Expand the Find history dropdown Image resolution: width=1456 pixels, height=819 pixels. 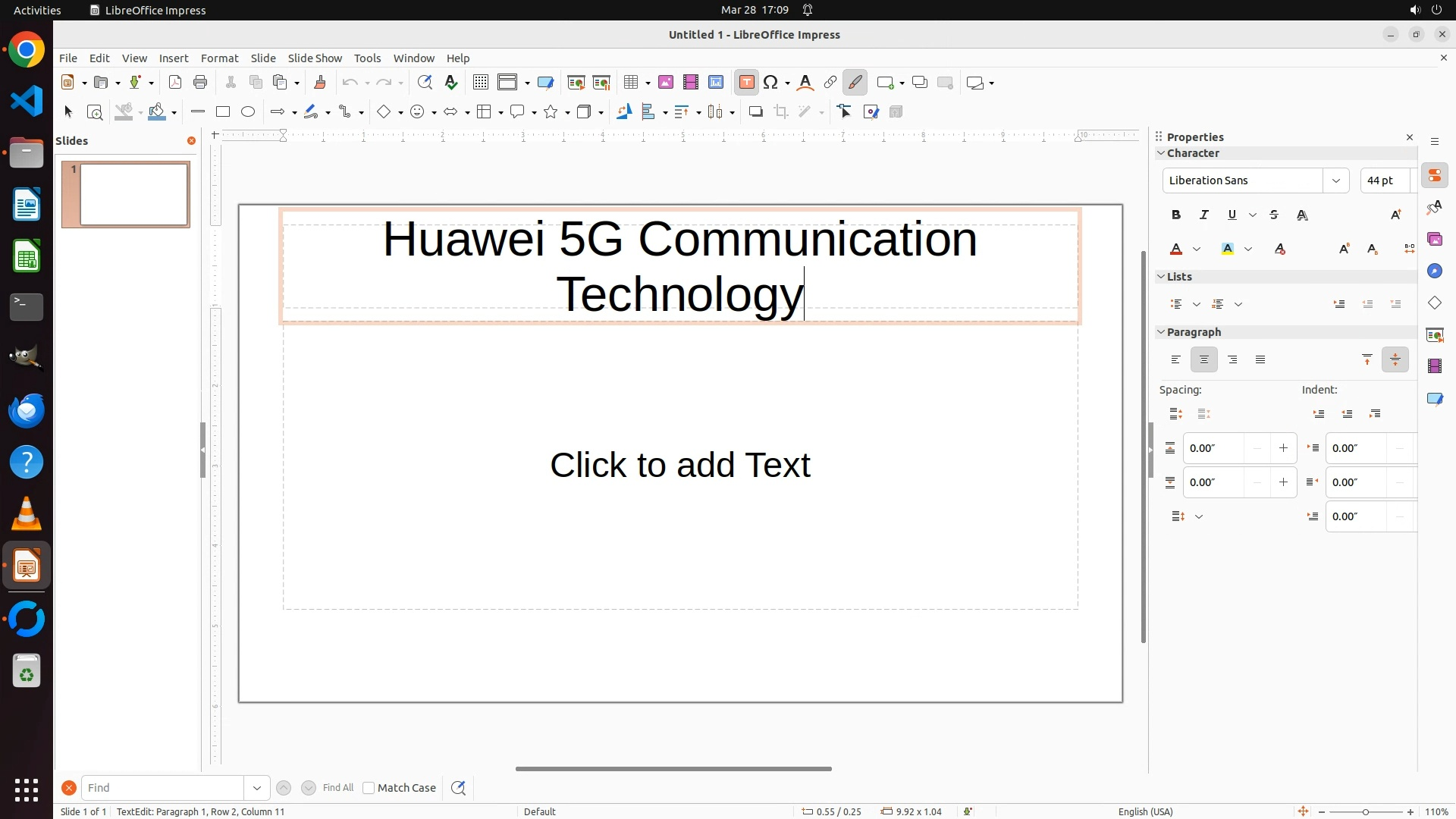(257, 788)
